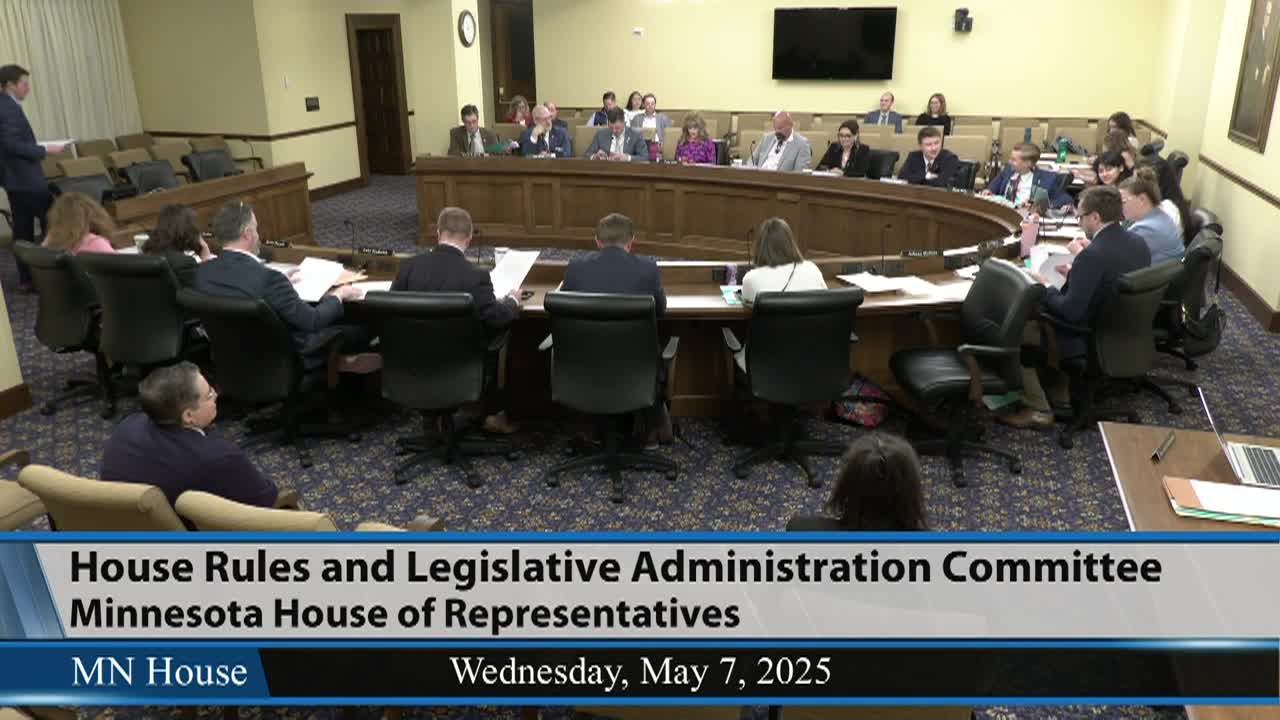The image size is (1280, 720).
Task: Click the House Rules and Legislative Administration Committee title
Action: [615, 567]
